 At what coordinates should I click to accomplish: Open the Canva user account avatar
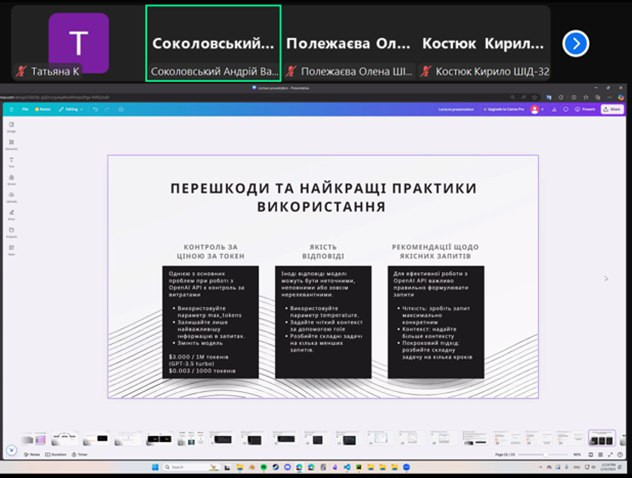[534, 109]
